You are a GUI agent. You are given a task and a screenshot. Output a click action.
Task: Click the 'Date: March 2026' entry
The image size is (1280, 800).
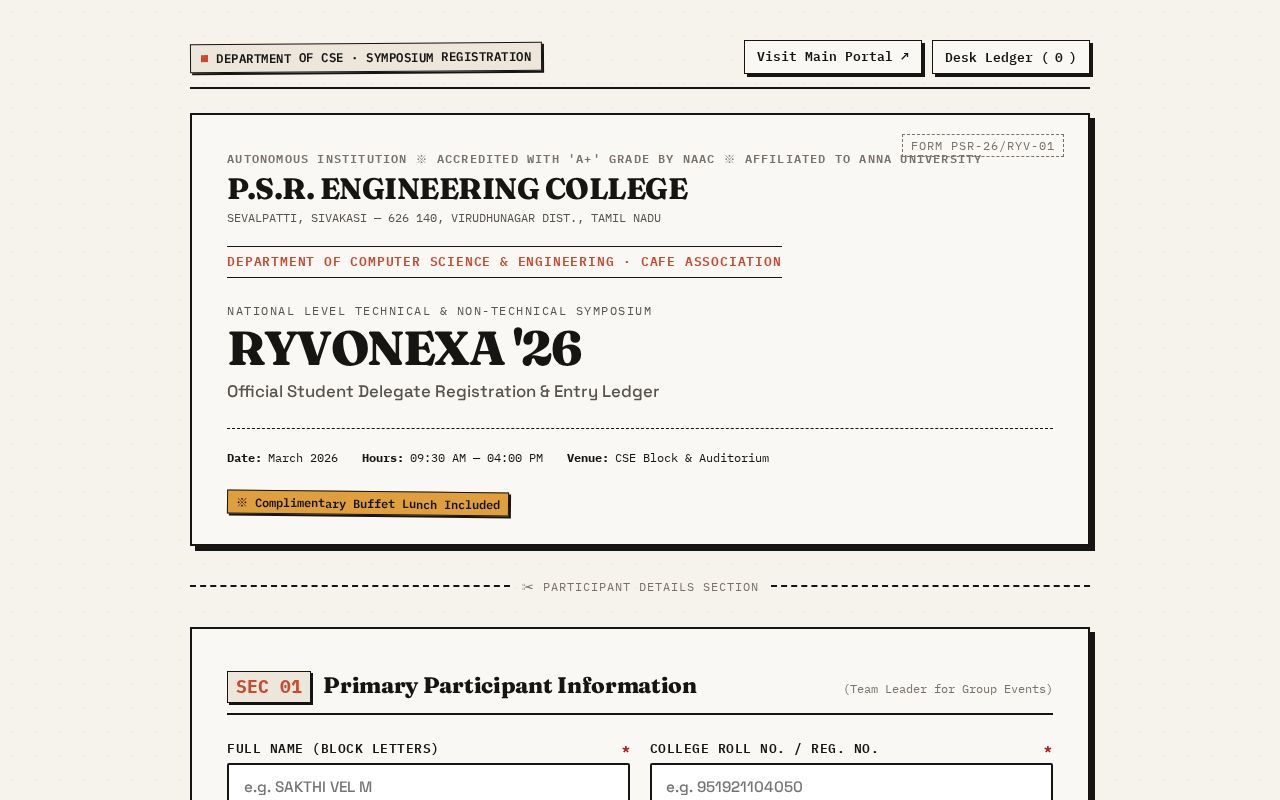coord(282,458)
